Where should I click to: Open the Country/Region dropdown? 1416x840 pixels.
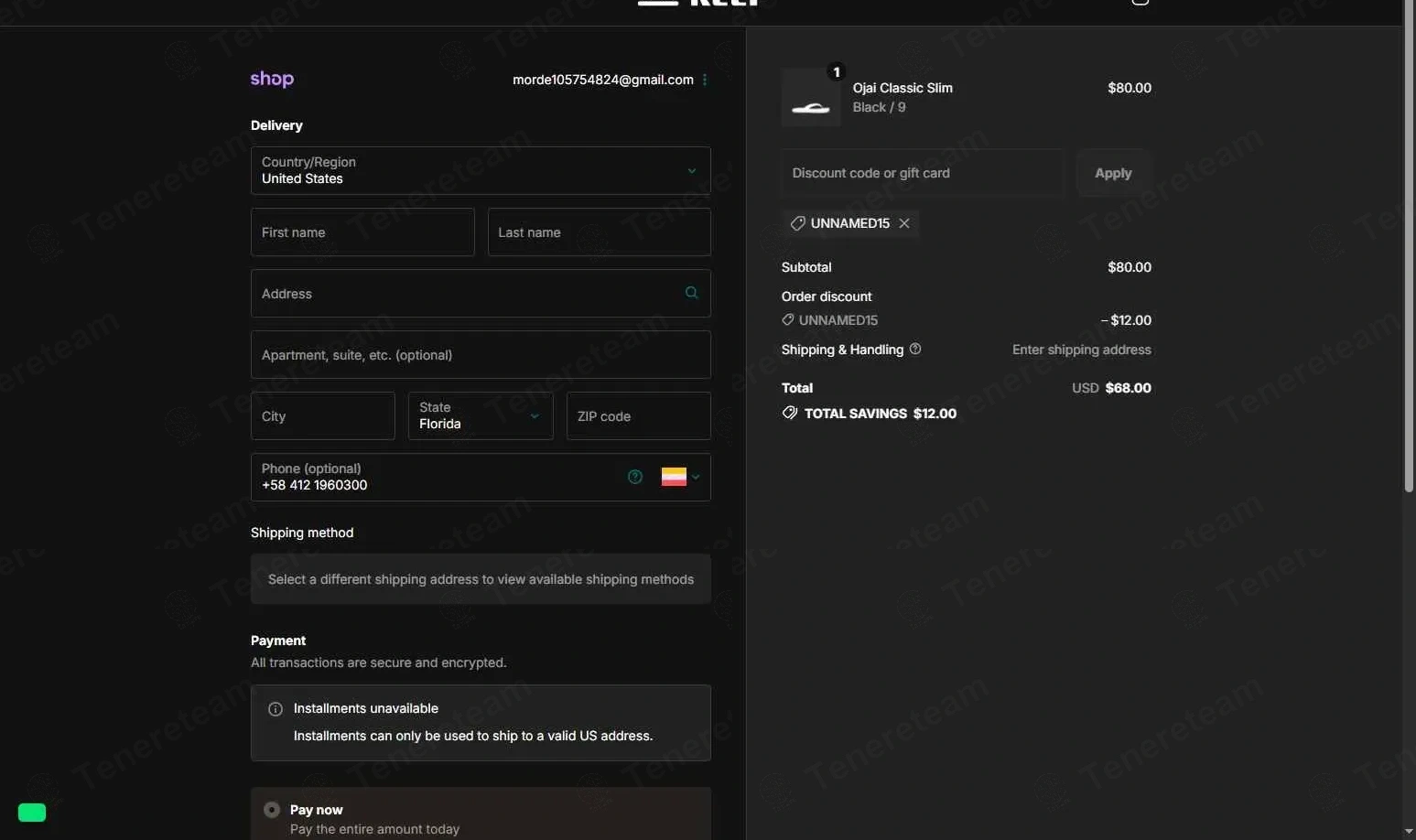pos(481,171)
